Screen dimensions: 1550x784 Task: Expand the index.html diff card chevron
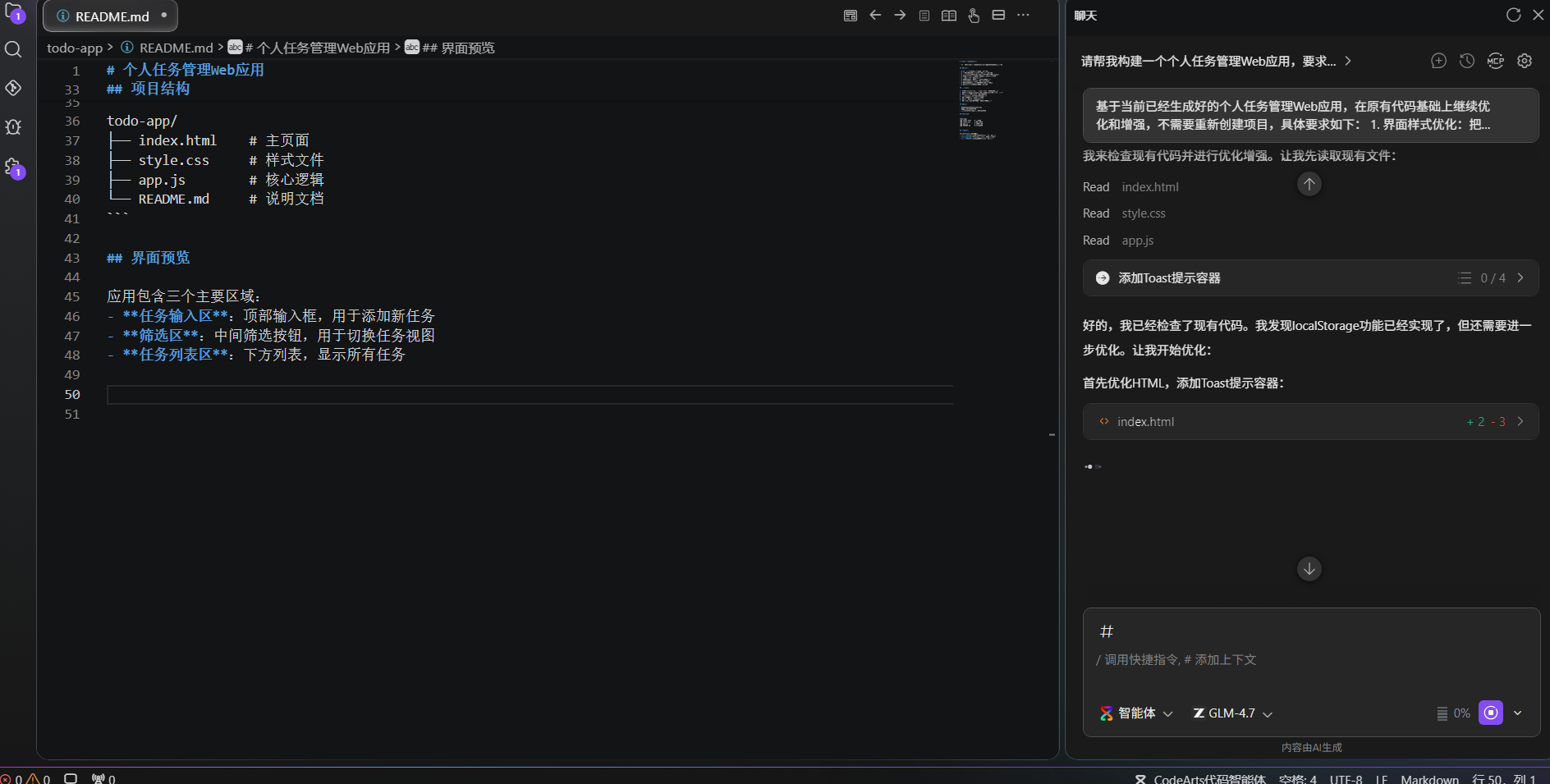(x=1520, y=421)
